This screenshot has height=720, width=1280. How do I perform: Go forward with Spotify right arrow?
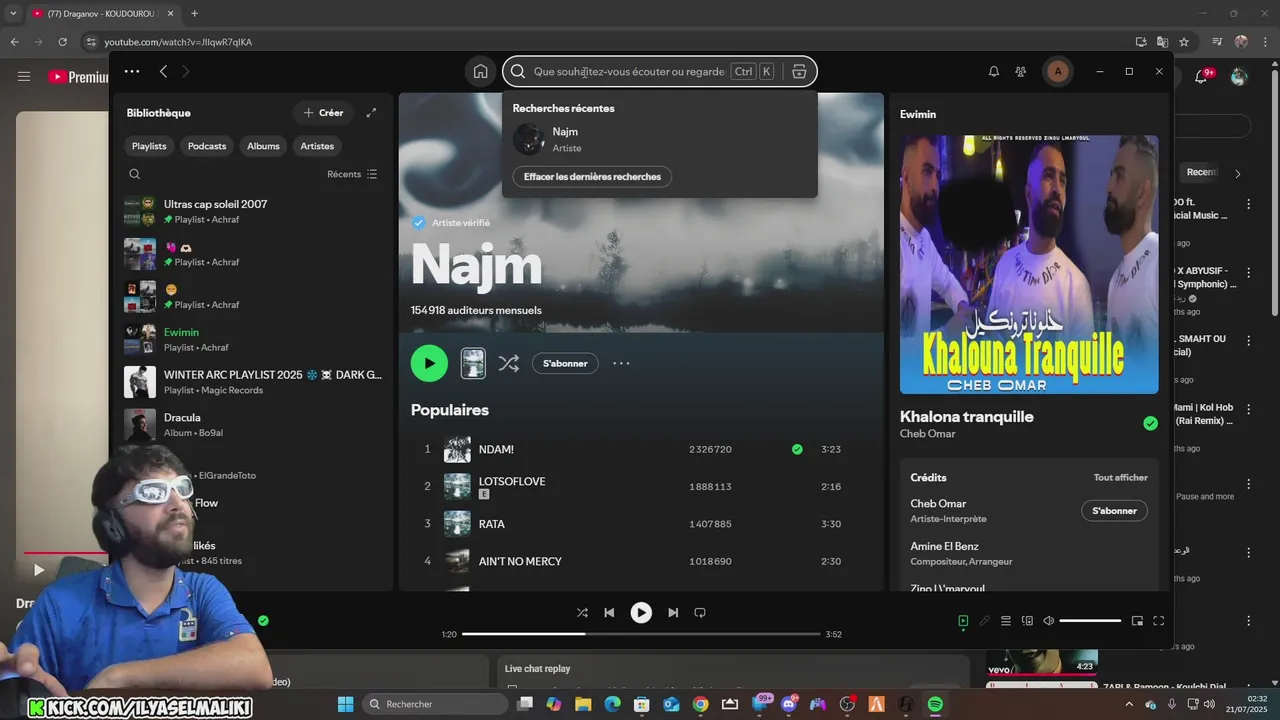(185, 71)
